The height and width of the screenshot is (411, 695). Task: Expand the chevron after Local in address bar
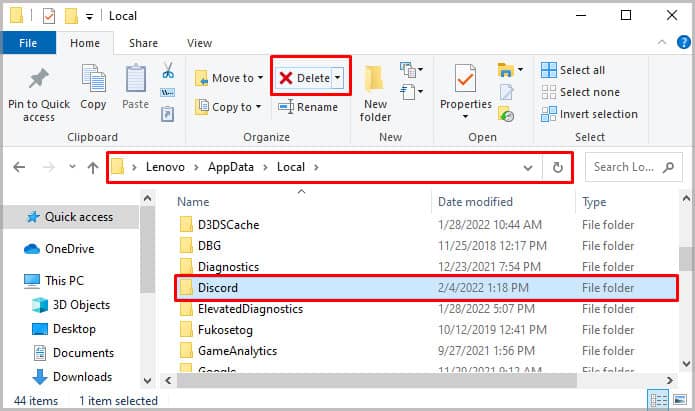[316, 167]
